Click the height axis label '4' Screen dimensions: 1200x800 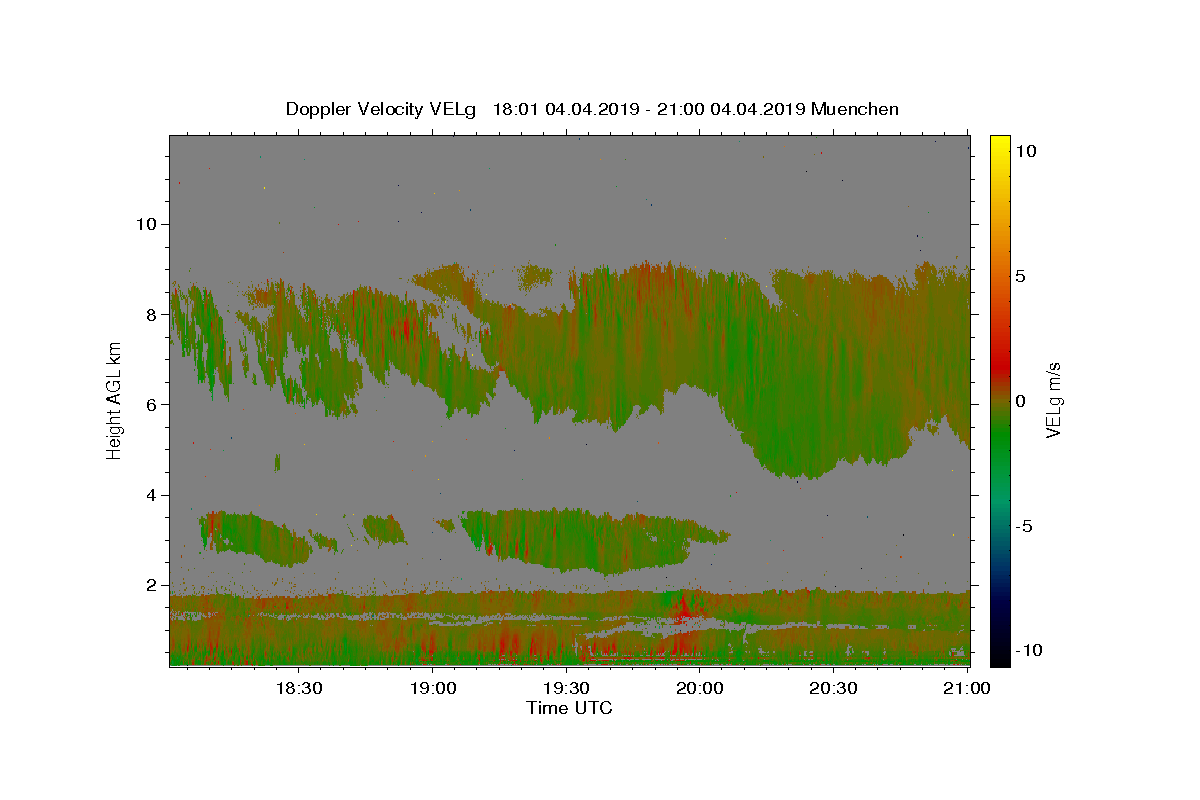[151, 495]
